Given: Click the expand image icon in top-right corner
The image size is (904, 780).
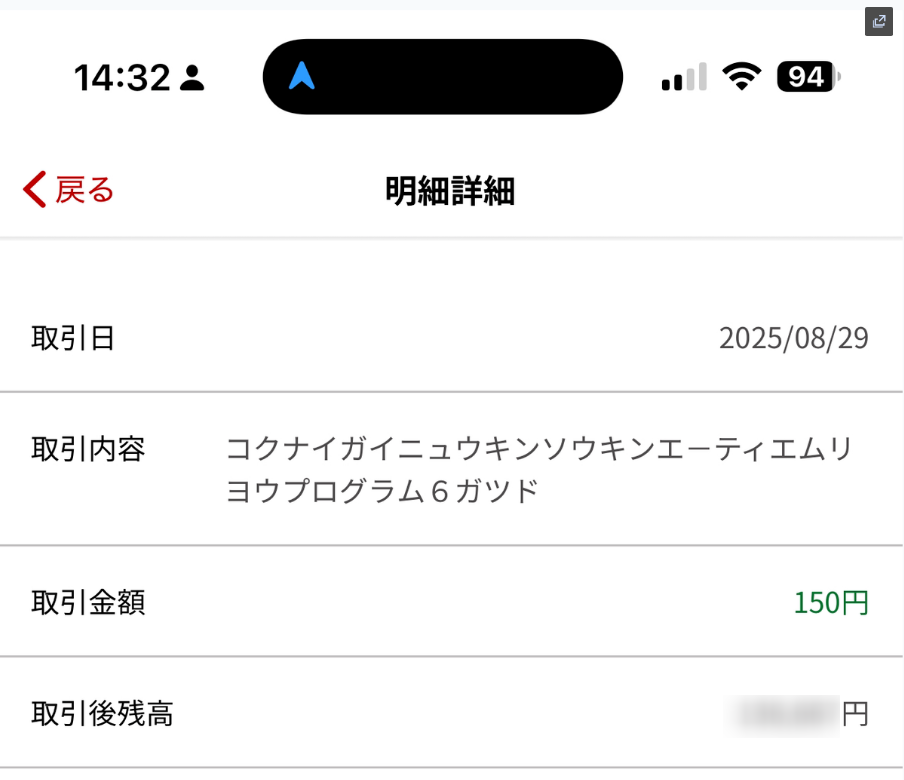Looking at the screenshot, I should click(878, 22).
